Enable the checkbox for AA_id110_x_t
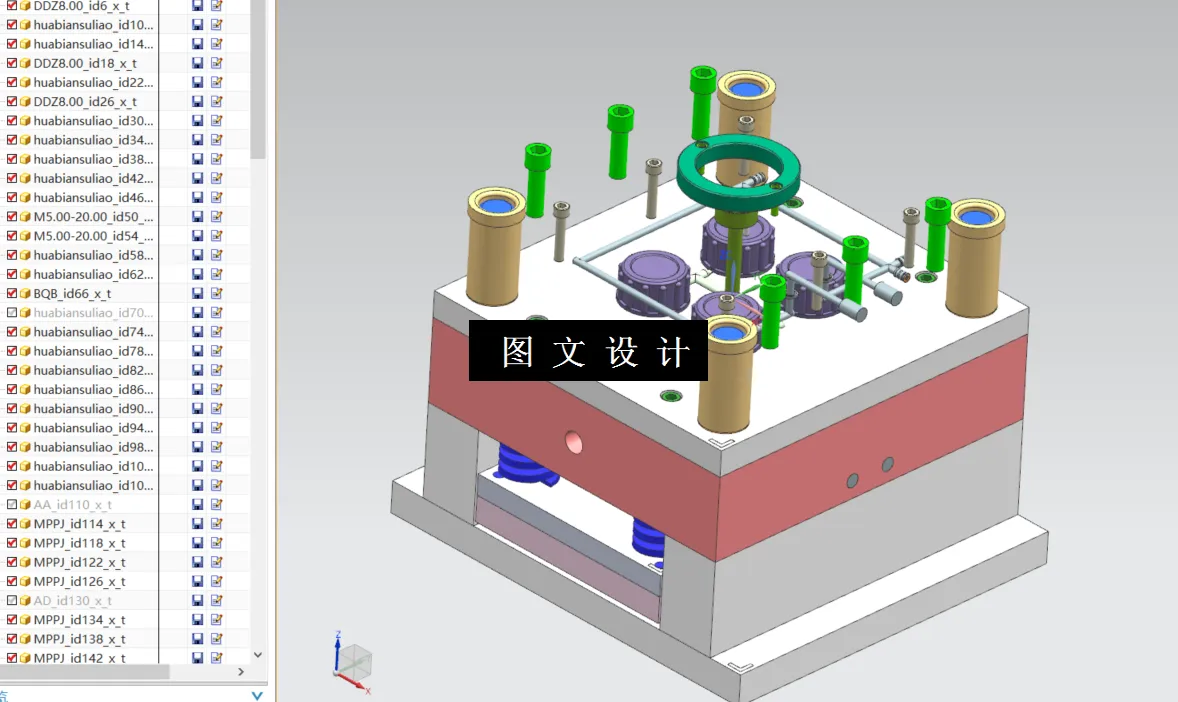 pos(9,504)
